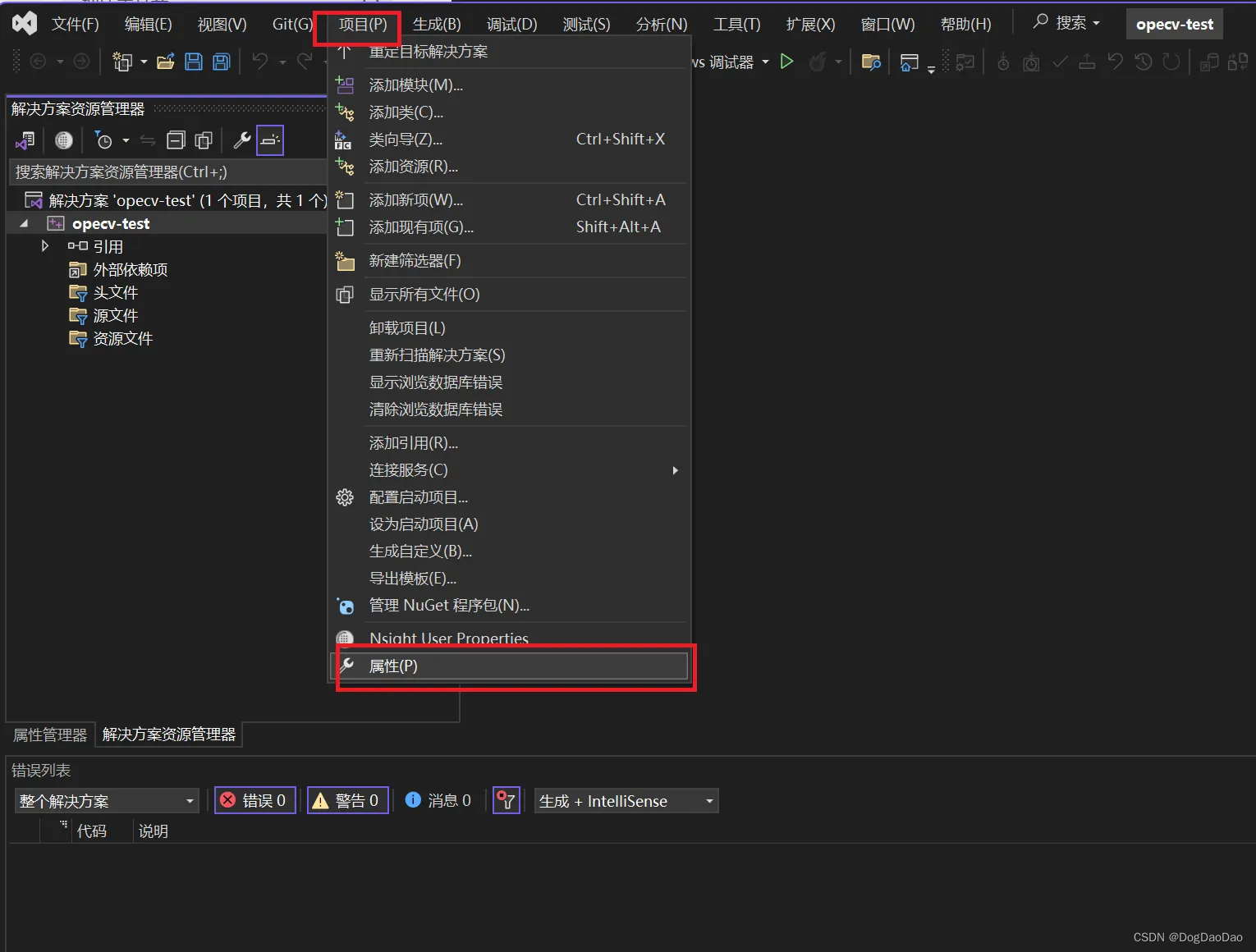Select 外部依赖项 tree item
Viewport: 1256px width, 952px height.
tap(130, 269)
